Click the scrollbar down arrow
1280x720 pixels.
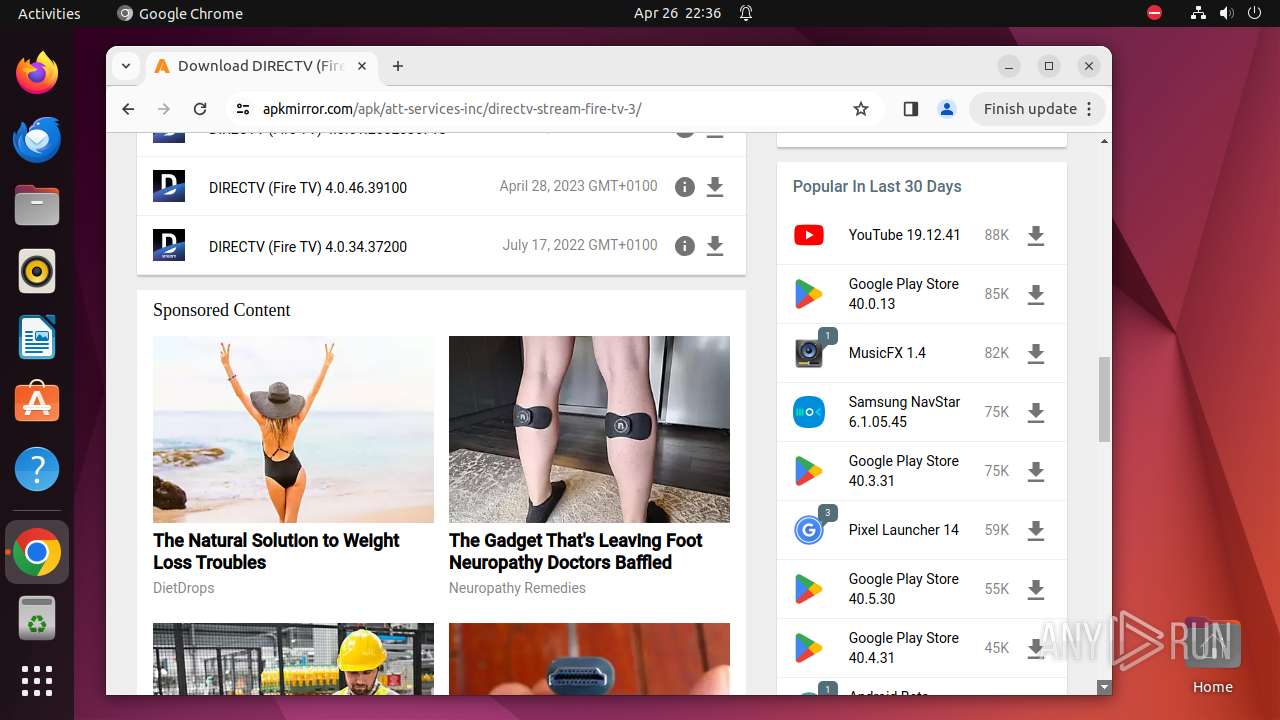pyautogui.click(x=1104, y=687)
